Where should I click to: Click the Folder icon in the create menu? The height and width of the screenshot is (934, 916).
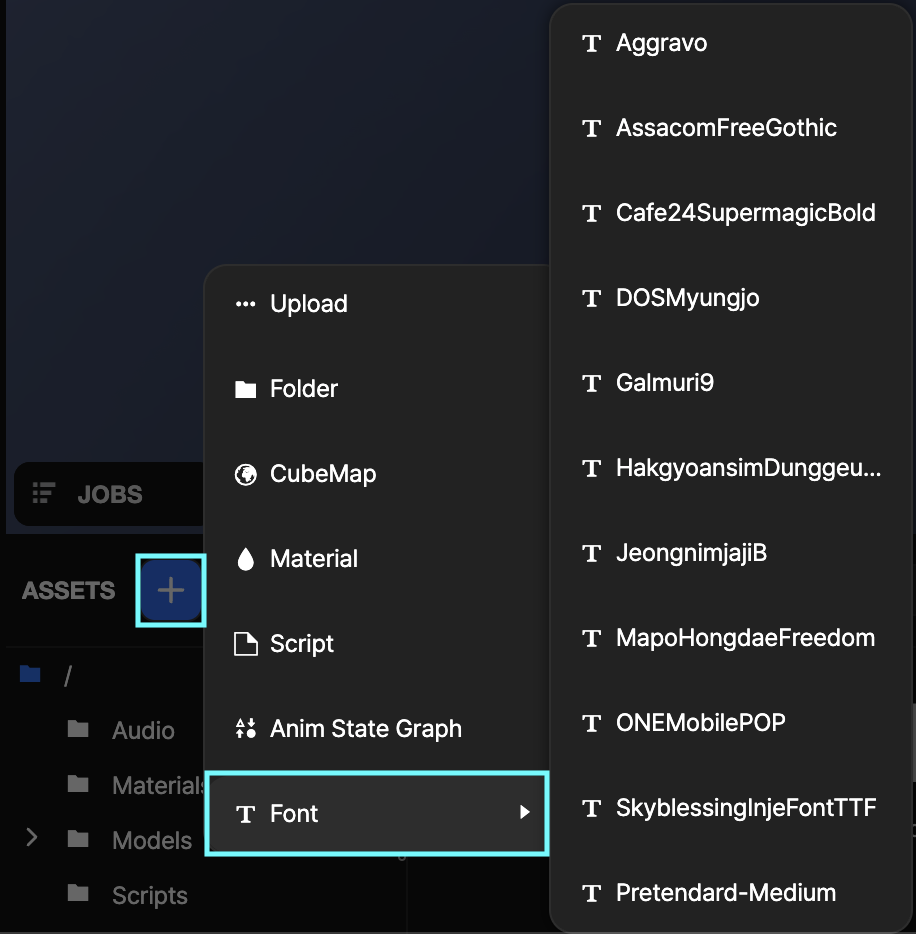[245, 388]
